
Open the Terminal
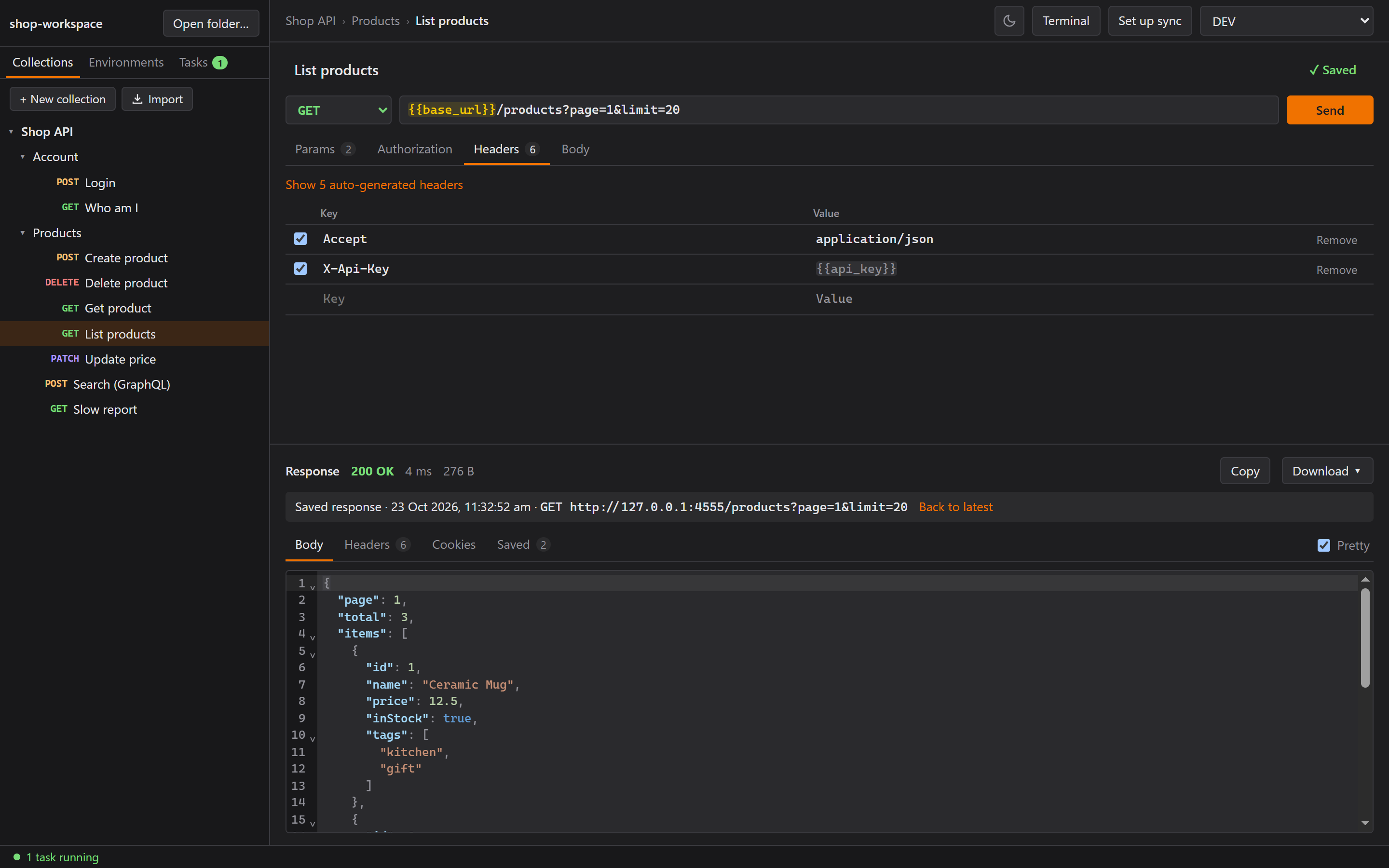click(x=1066, y=21)
